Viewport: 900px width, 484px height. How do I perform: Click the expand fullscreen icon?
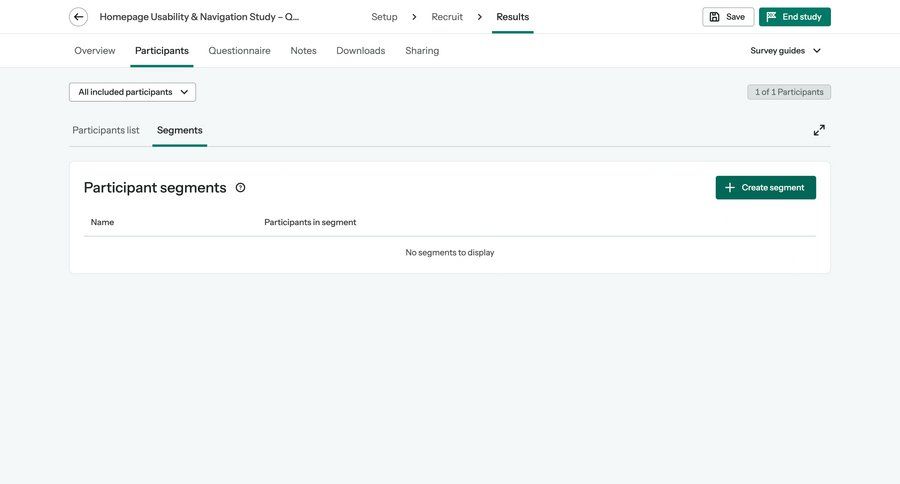point(819,130)
